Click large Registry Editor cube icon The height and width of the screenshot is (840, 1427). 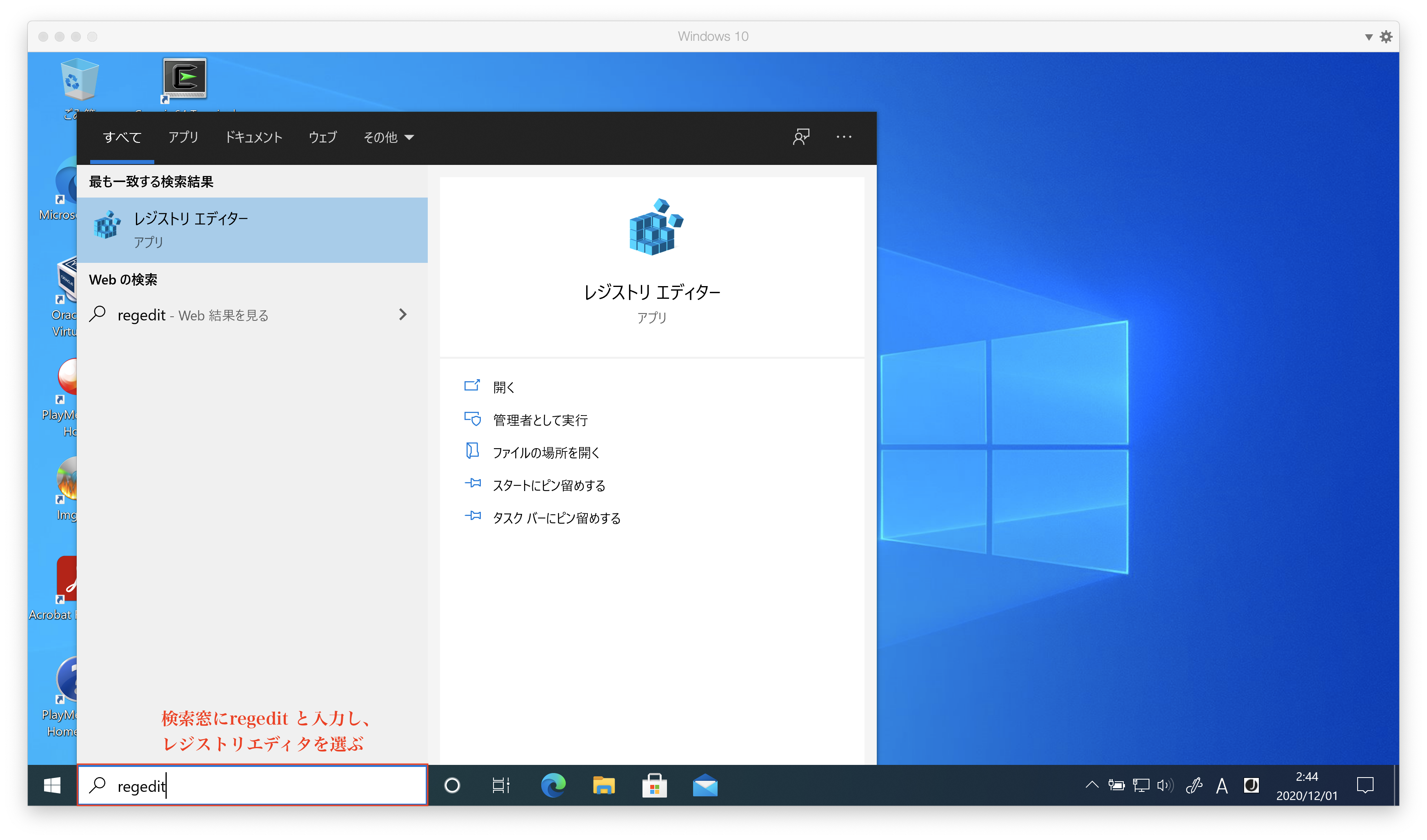point(656,227)
